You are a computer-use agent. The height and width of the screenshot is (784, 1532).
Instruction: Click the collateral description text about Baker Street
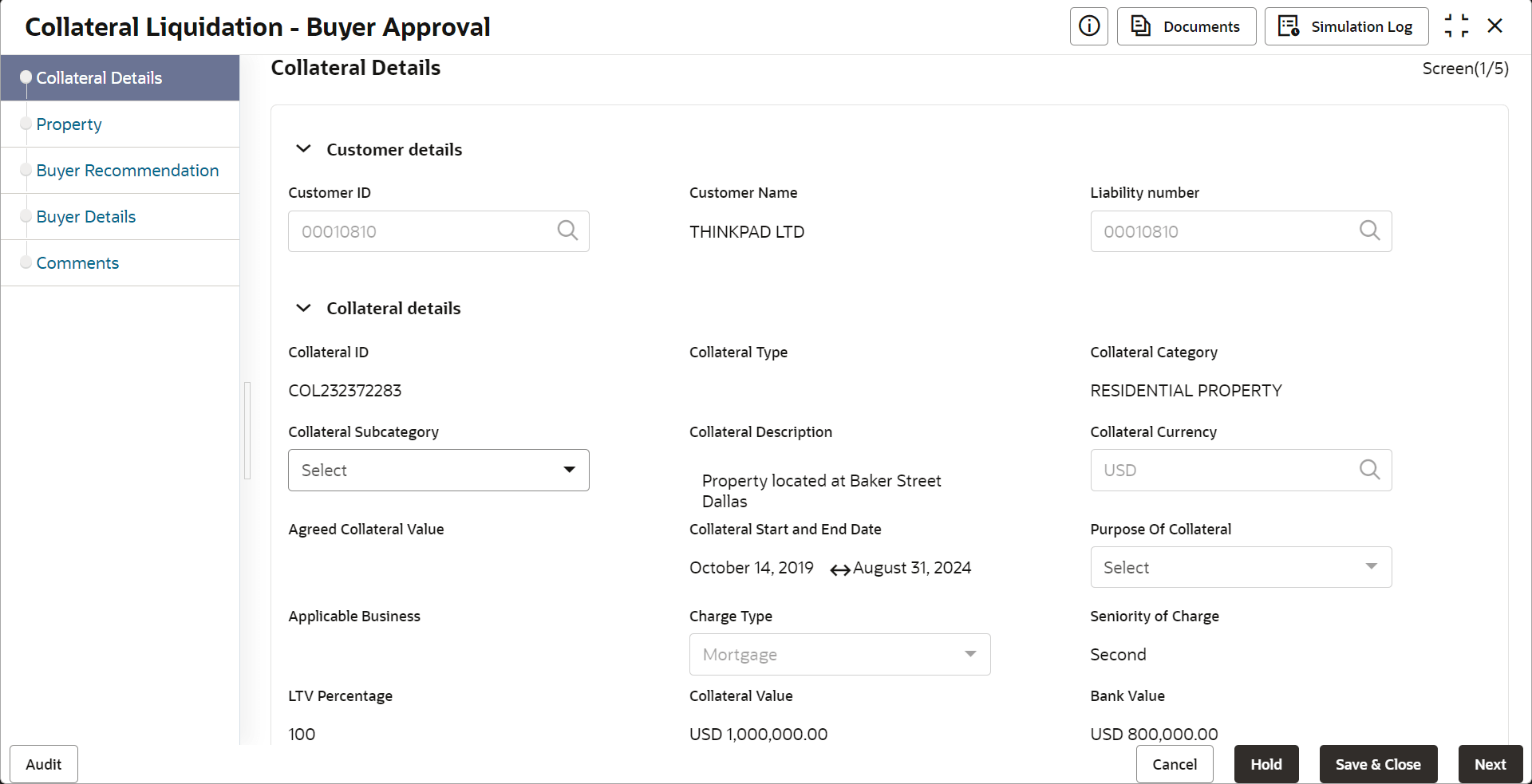tap(822, 491)
